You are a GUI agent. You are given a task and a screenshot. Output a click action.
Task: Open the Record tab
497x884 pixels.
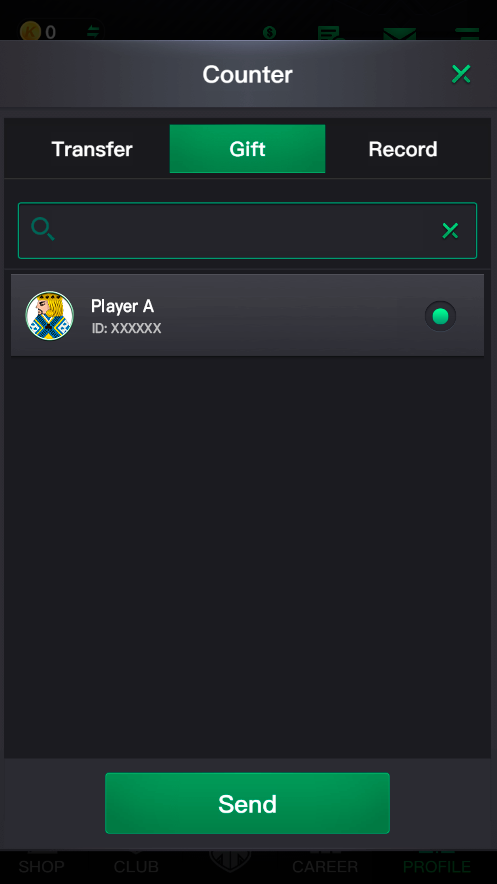tap(402, 149)
